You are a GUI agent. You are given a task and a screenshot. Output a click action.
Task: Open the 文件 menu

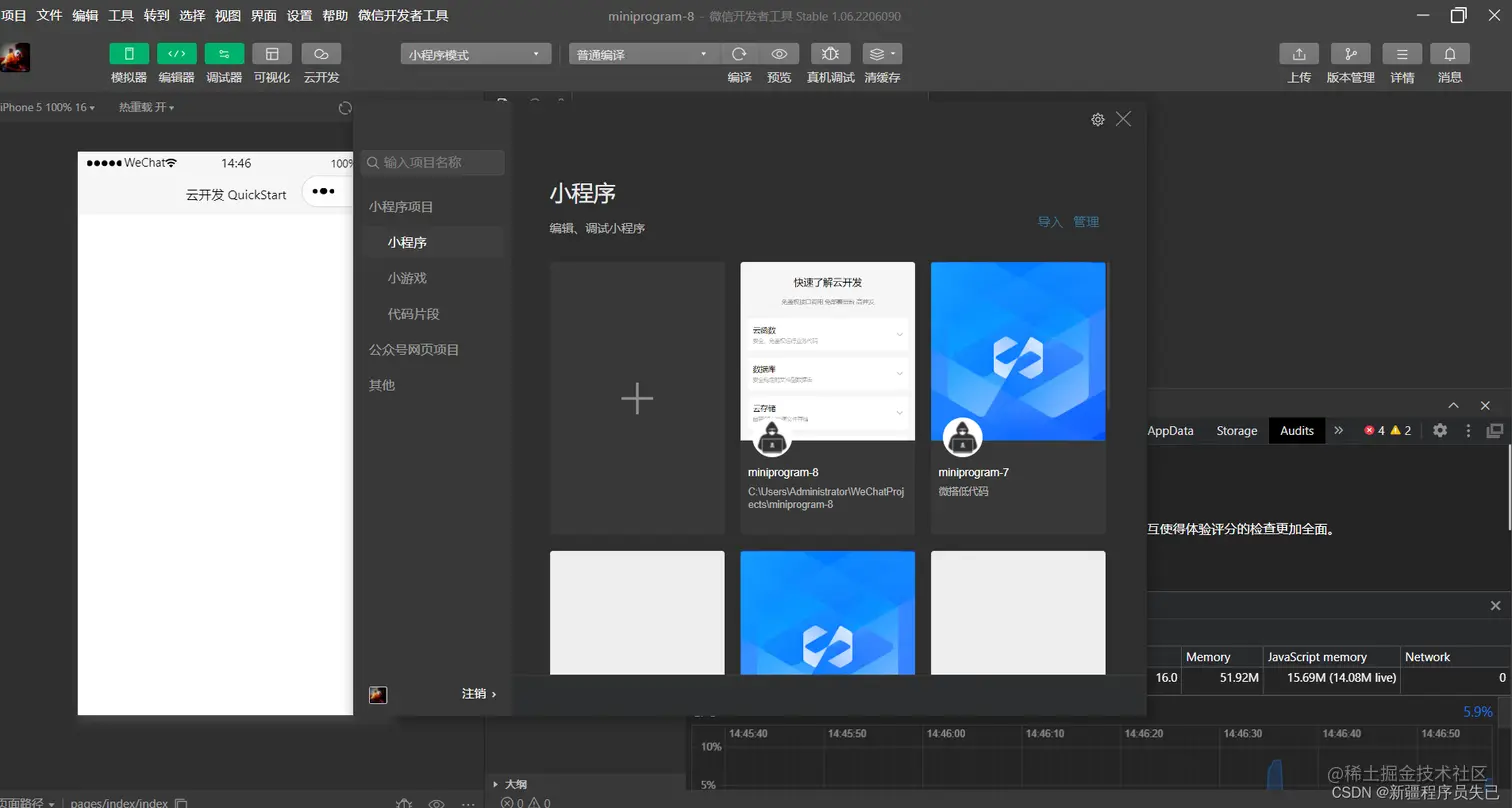point(49,16)
